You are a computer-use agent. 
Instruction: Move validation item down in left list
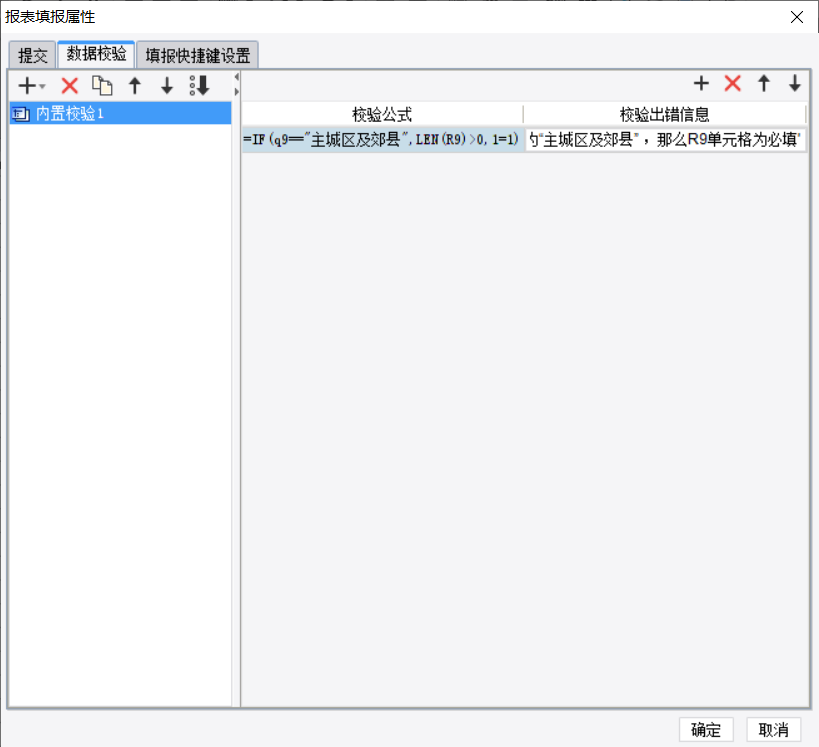pyautogui.click(x=167, y=85)
